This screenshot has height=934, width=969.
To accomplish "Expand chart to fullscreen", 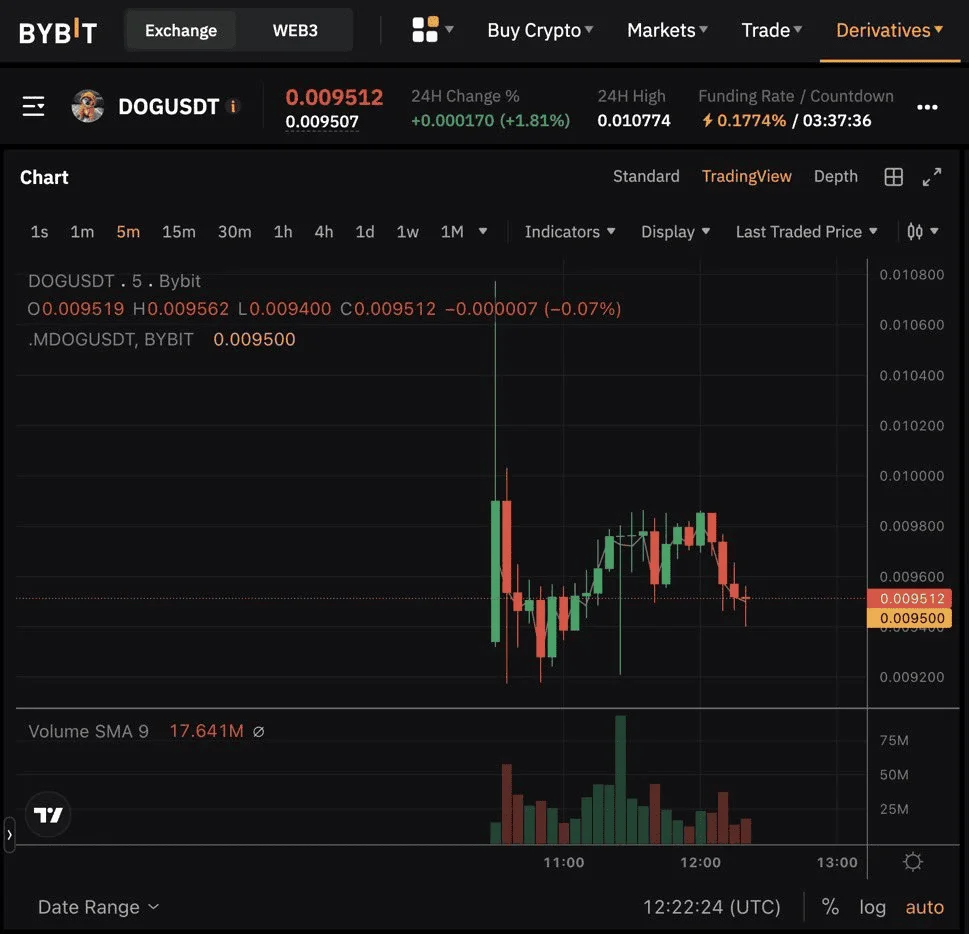I will [x=932, y=177].
